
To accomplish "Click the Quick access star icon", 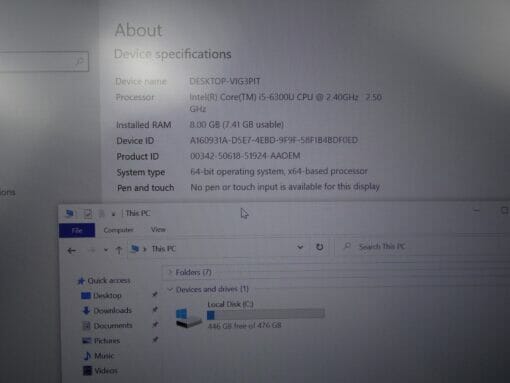I will (x=81, y=281).
